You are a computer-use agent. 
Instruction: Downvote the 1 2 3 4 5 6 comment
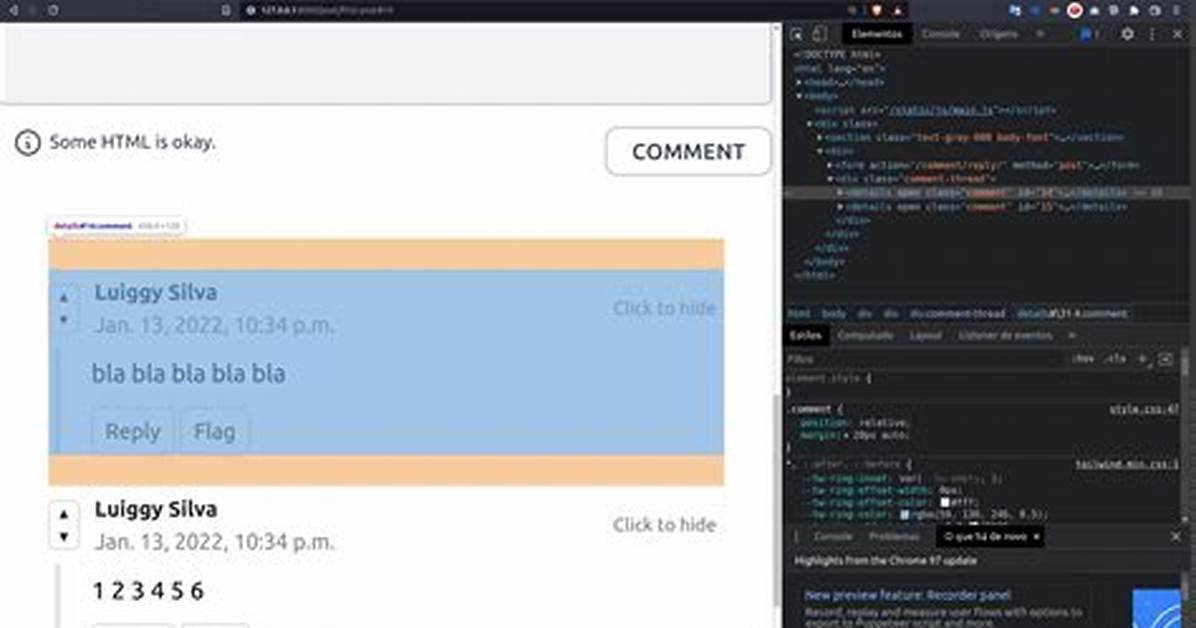[64, 536]
